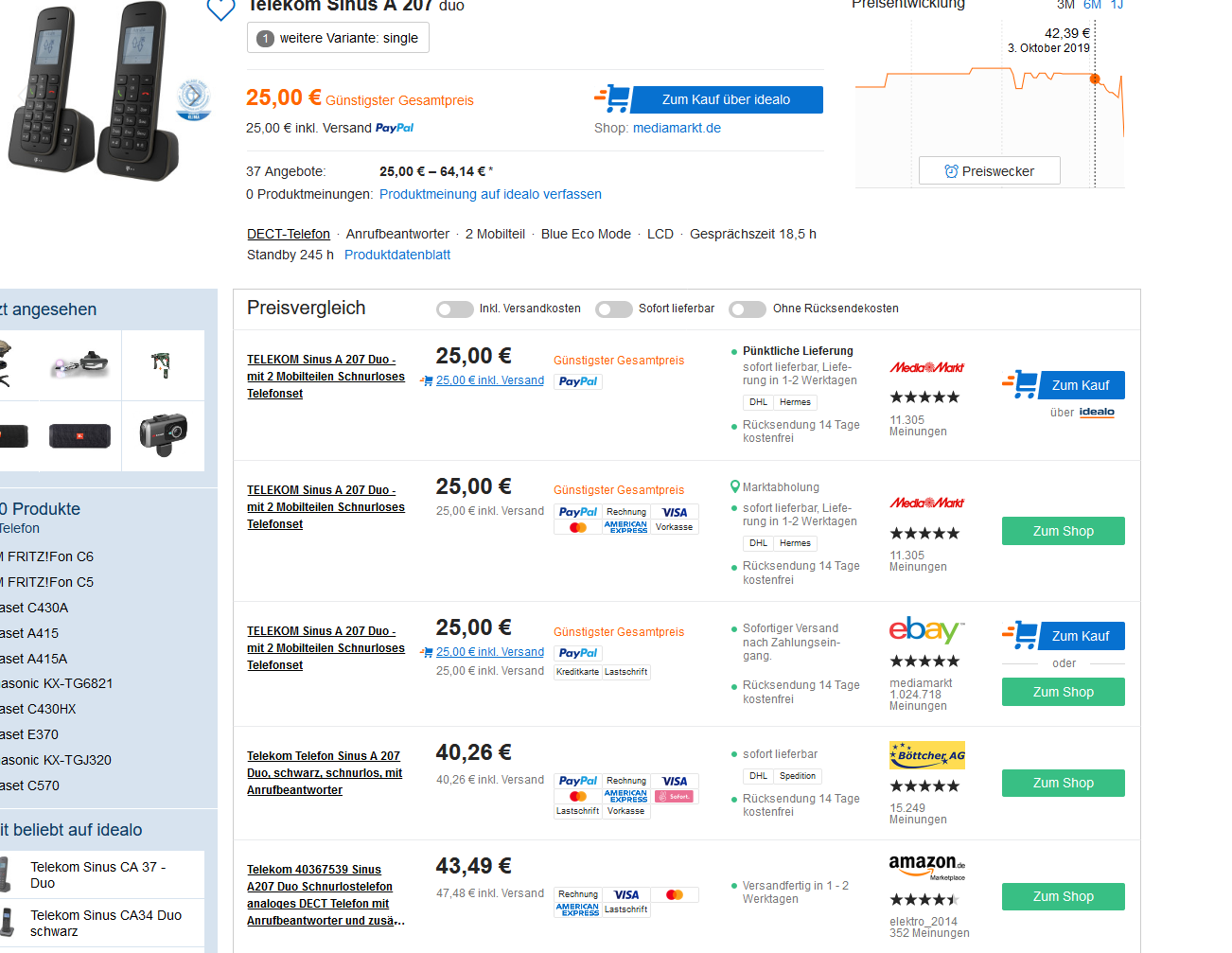Open the camera product thumbnail
The image size is (1232, 953).
pyautogui.click(x=163, y=434)
